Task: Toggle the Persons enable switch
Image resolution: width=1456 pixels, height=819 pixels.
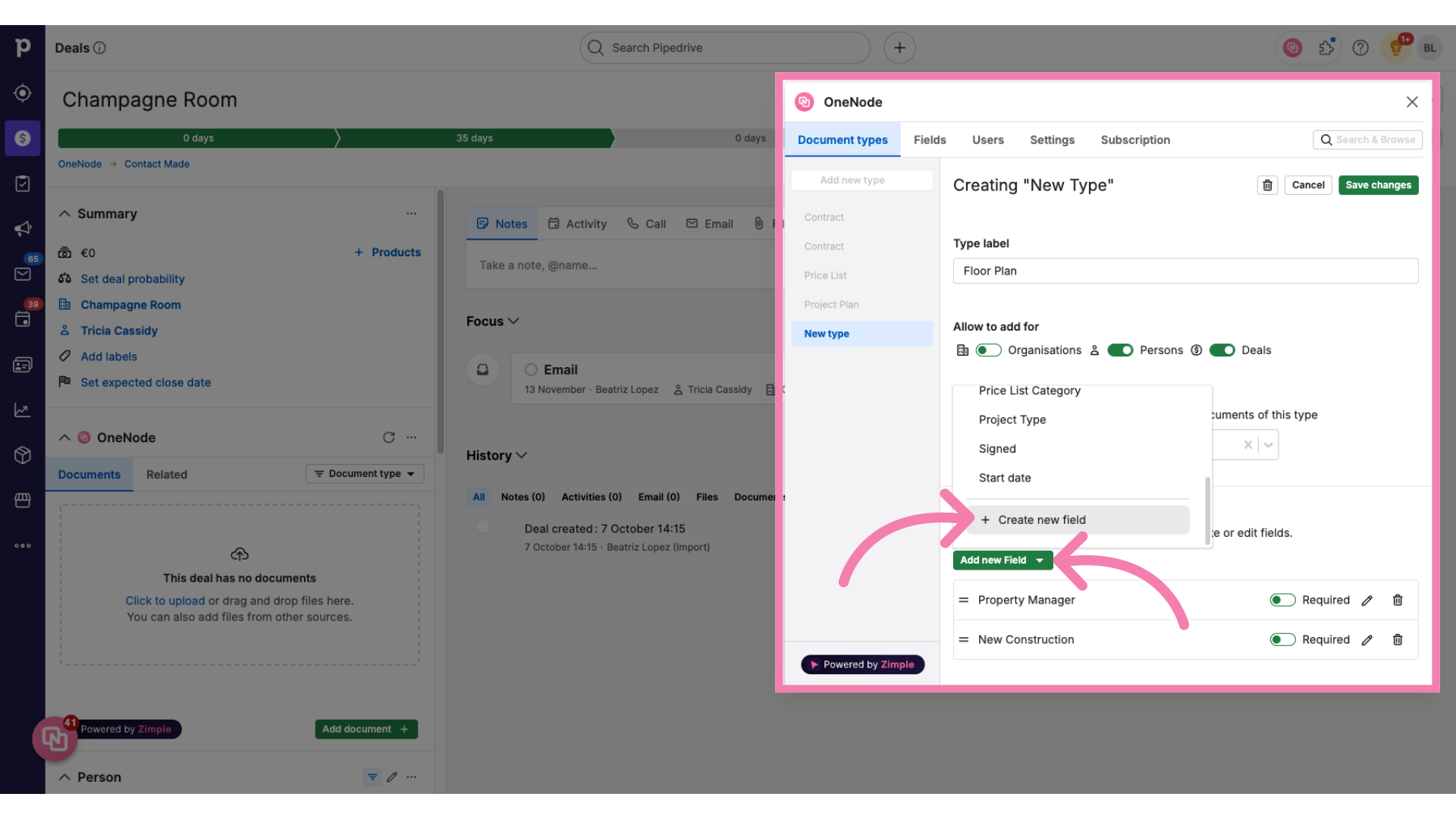Action: tap(1119, 350)
